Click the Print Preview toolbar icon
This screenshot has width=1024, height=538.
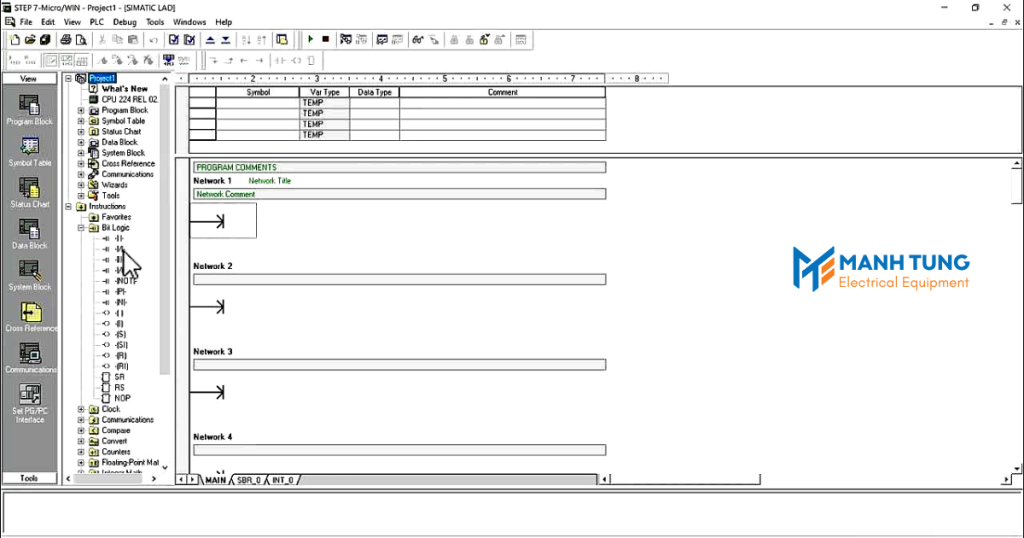click(x=81, y=40)
